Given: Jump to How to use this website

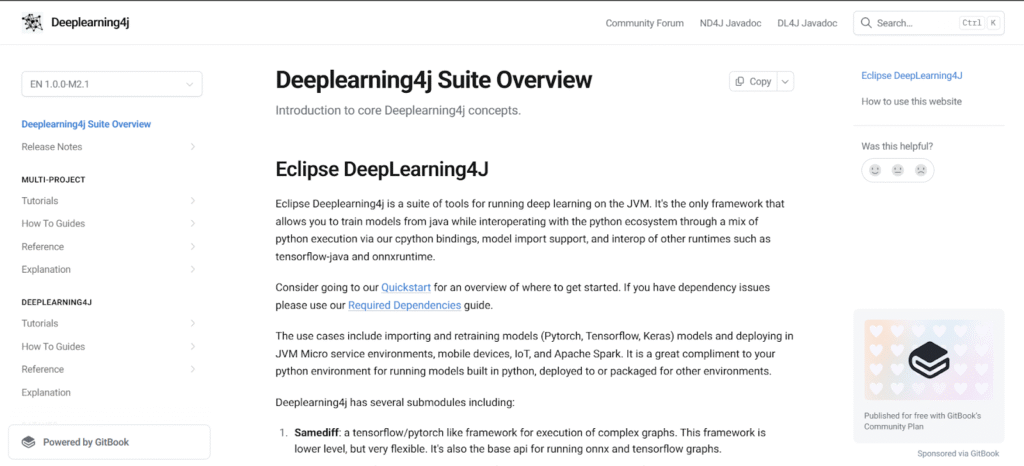Looking at the screenshot, I should click(912, 101).
